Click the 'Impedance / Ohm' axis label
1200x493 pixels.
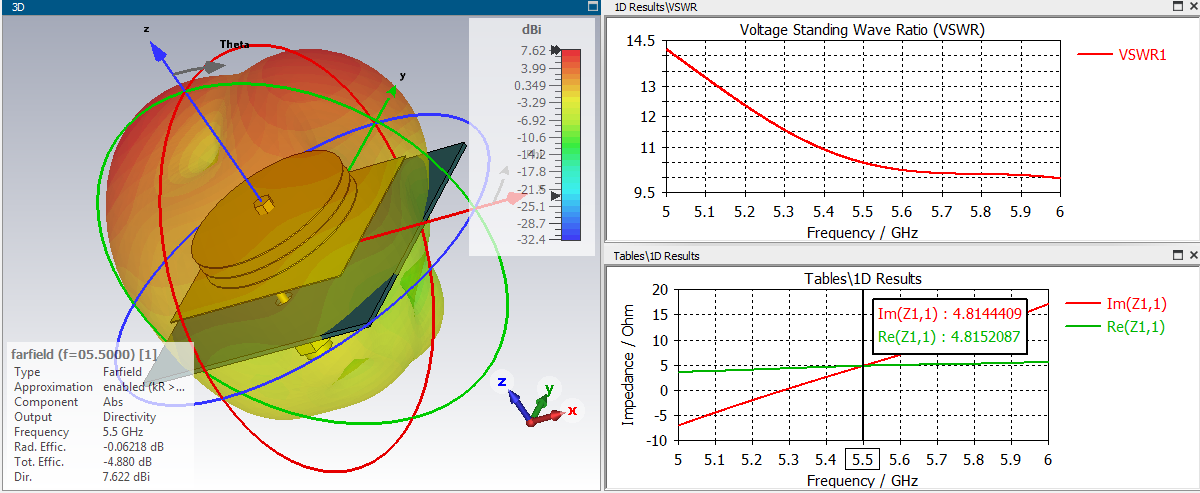click(628, 364)
